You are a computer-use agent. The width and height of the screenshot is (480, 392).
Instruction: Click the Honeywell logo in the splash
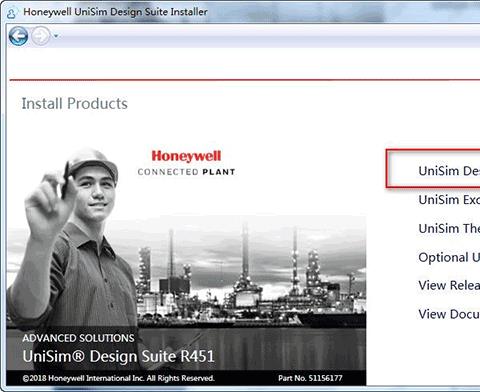(186, 156)
